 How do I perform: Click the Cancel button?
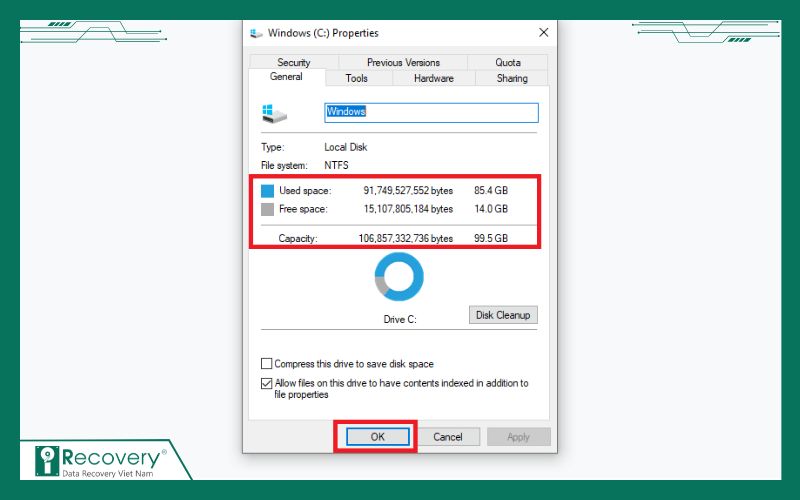(x=447, y=437)
